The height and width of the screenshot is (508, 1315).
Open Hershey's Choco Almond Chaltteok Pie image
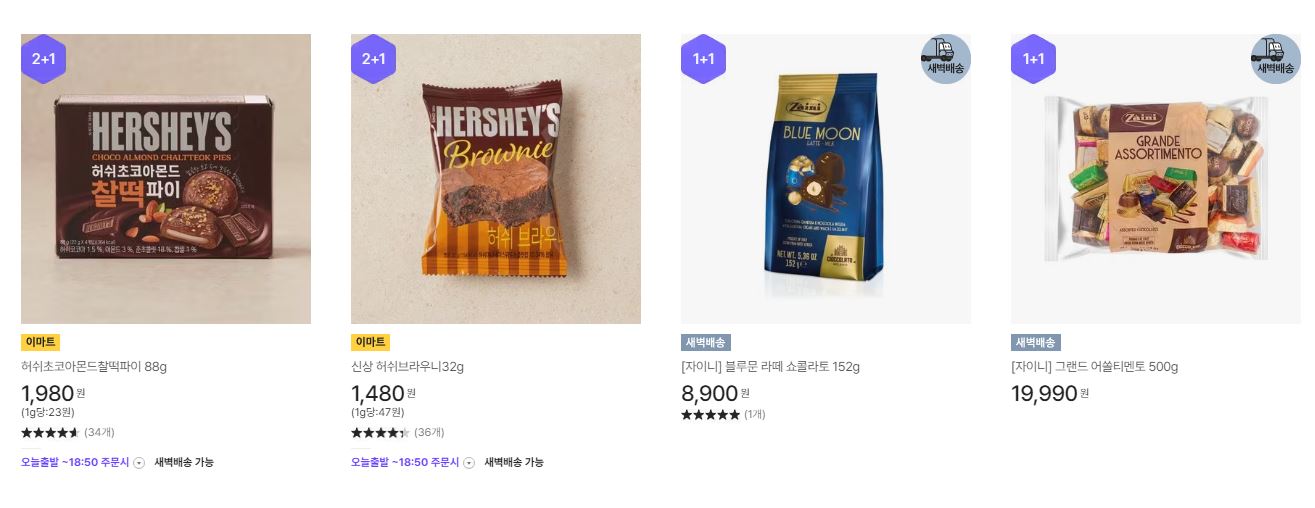coord(166,179)
